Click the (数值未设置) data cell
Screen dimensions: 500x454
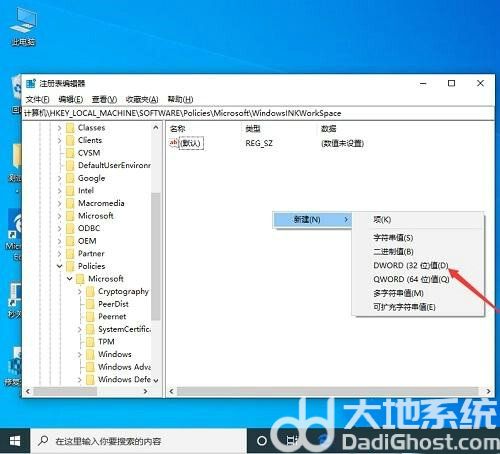[x=342, y=143]
